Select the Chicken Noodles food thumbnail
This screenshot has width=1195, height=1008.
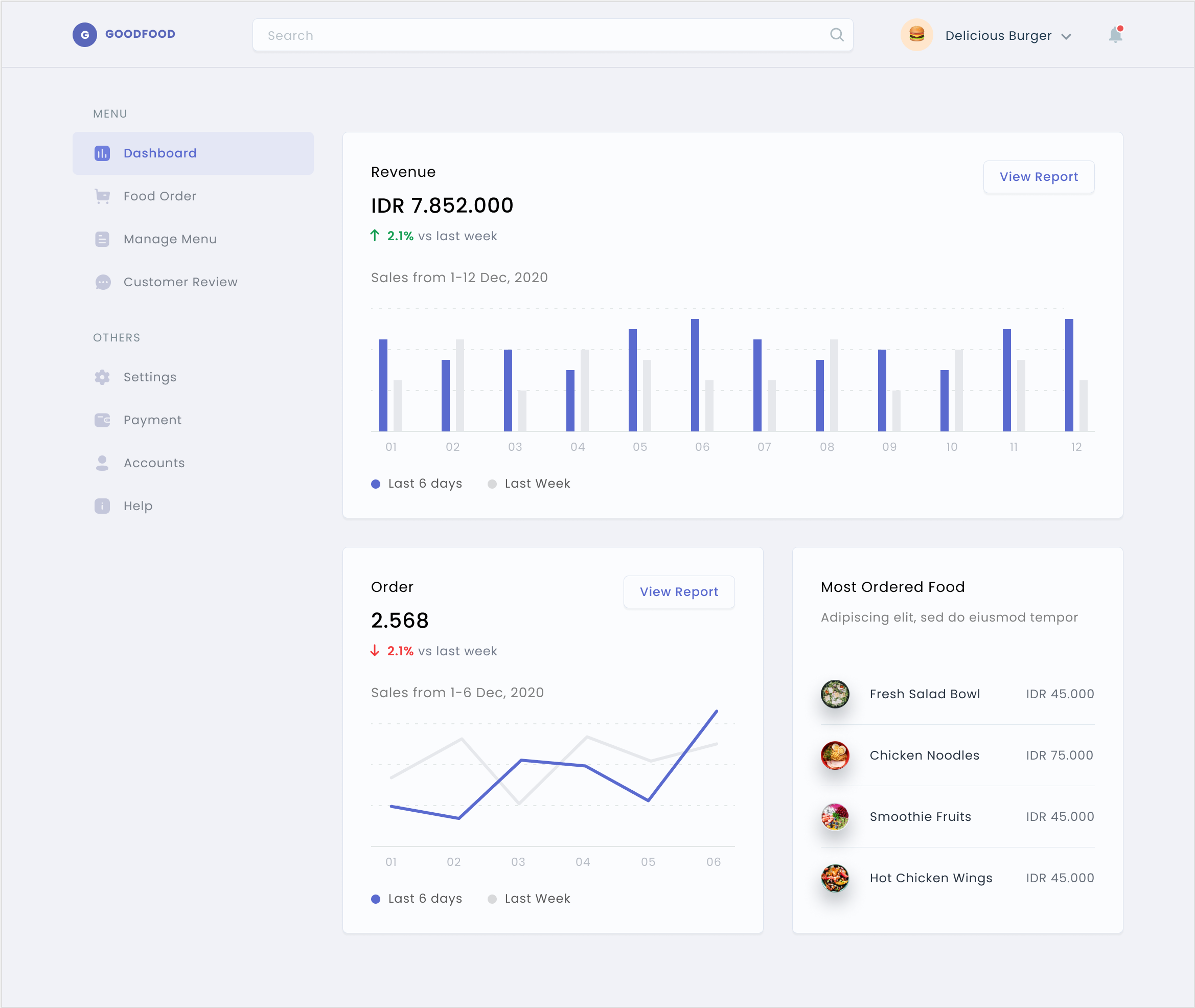pyautogui.click(x=834, y=755)
